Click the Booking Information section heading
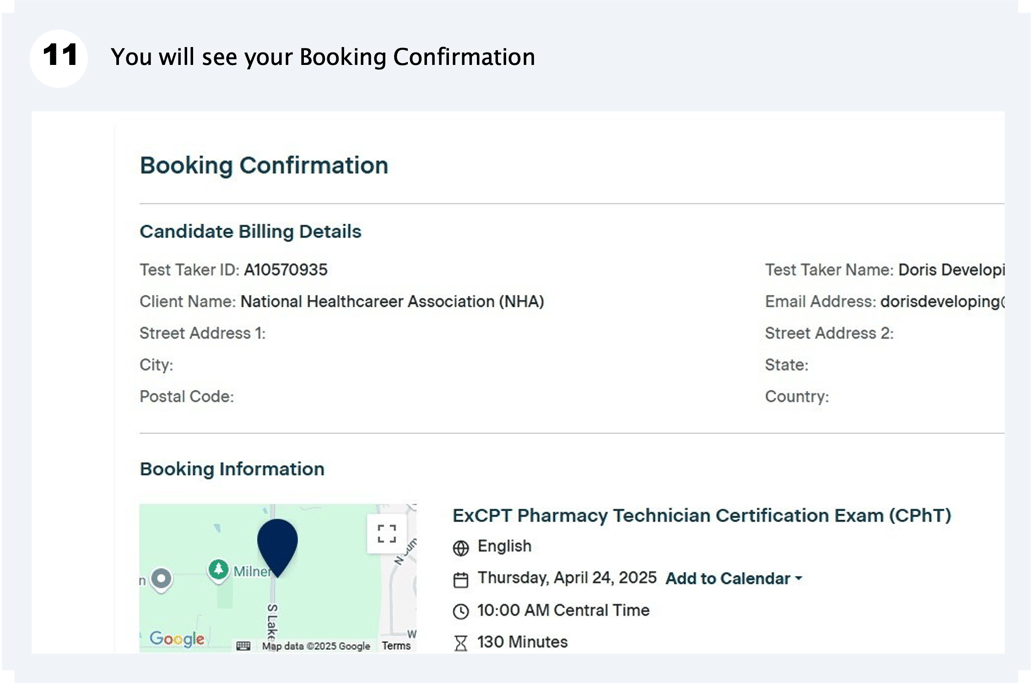 tap(232, 469)
